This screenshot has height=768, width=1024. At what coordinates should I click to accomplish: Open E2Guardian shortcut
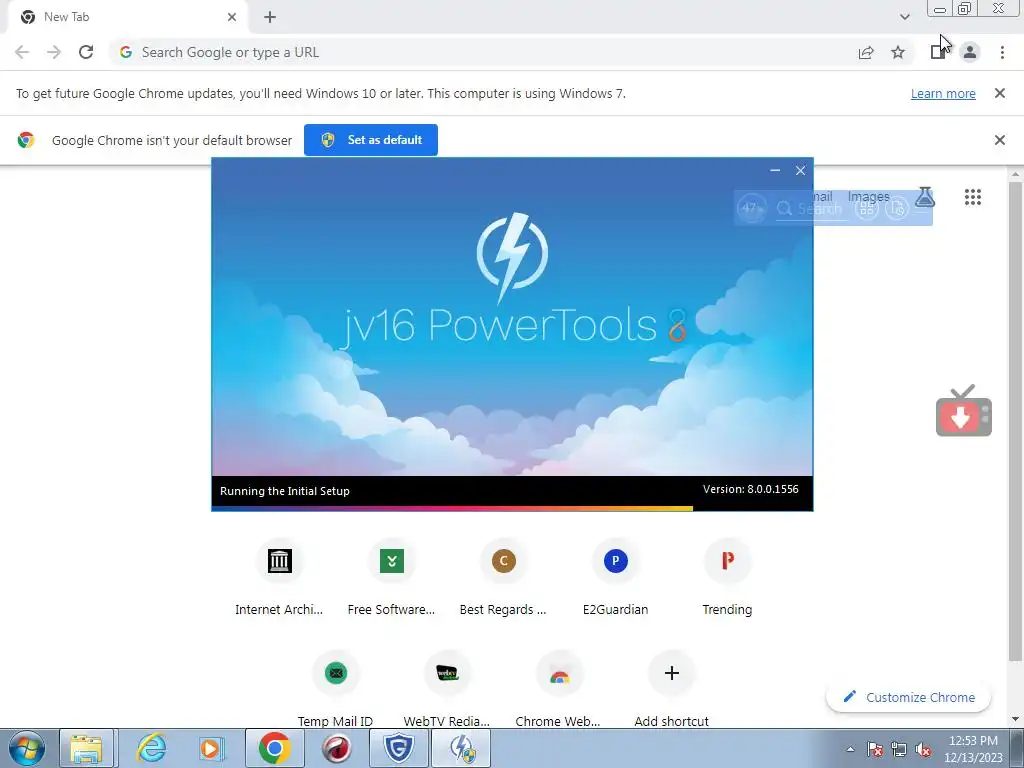[x=615, y=577]
